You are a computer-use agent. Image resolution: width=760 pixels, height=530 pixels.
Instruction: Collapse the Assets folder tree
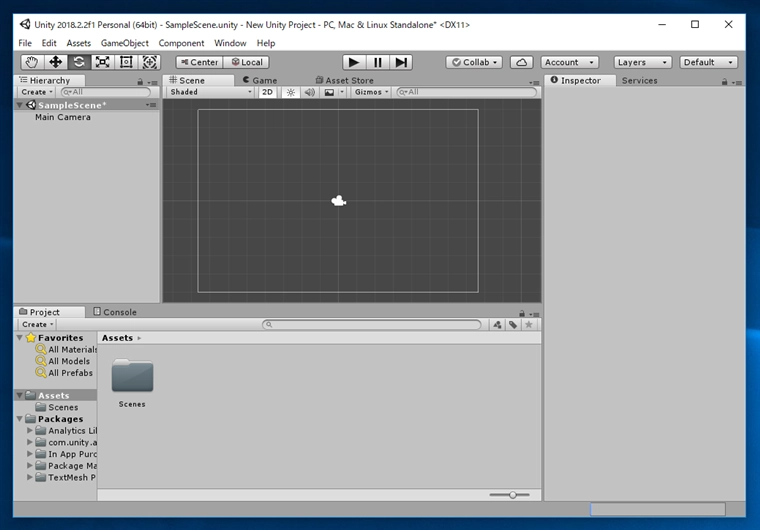click(x=20, y=396)
